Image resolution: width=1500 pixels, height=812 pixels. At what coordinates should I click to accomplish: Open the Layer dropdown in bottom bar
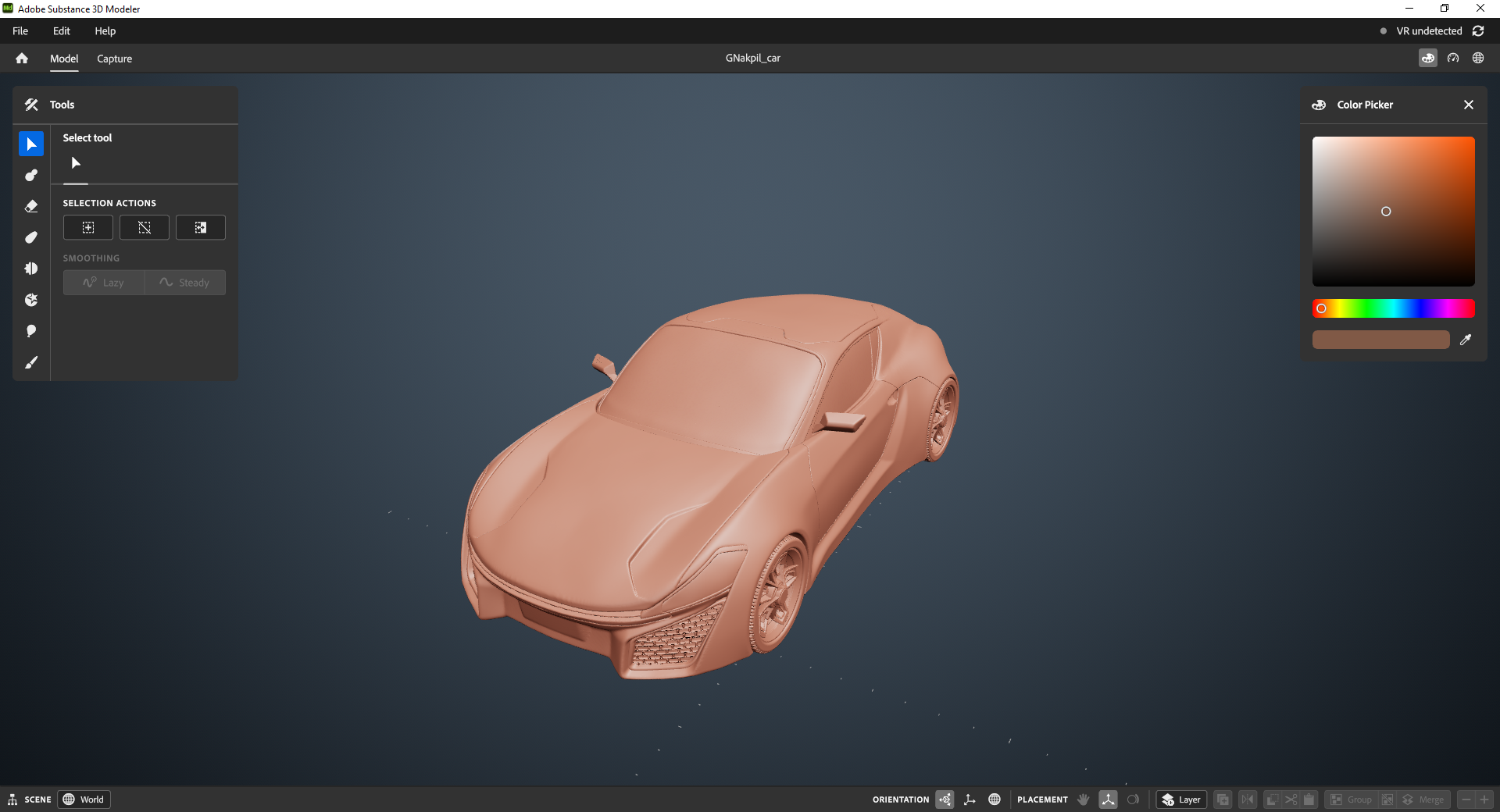tap(1181, 800)
